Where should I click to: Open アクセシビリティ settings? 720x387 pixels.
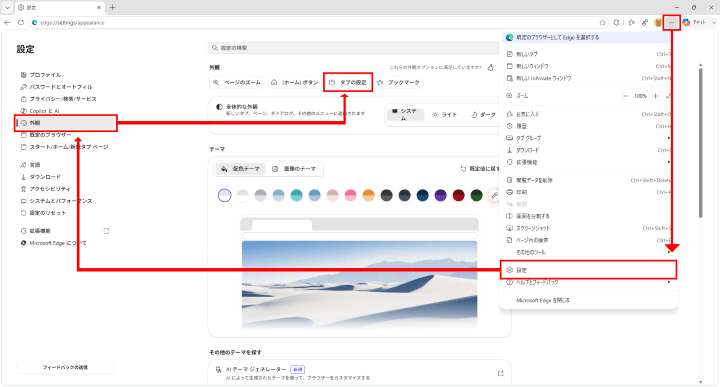click(66, 189)
